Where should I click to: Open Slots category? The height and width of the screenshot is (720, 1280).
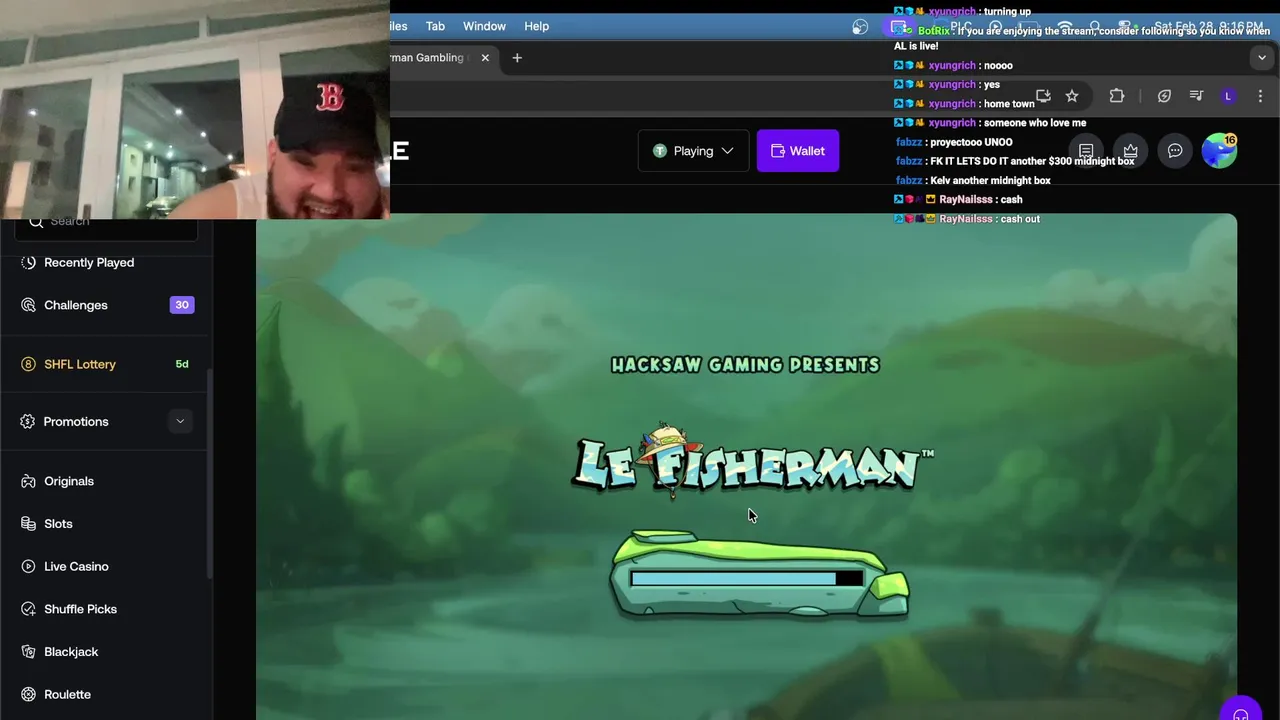point(58,524)
